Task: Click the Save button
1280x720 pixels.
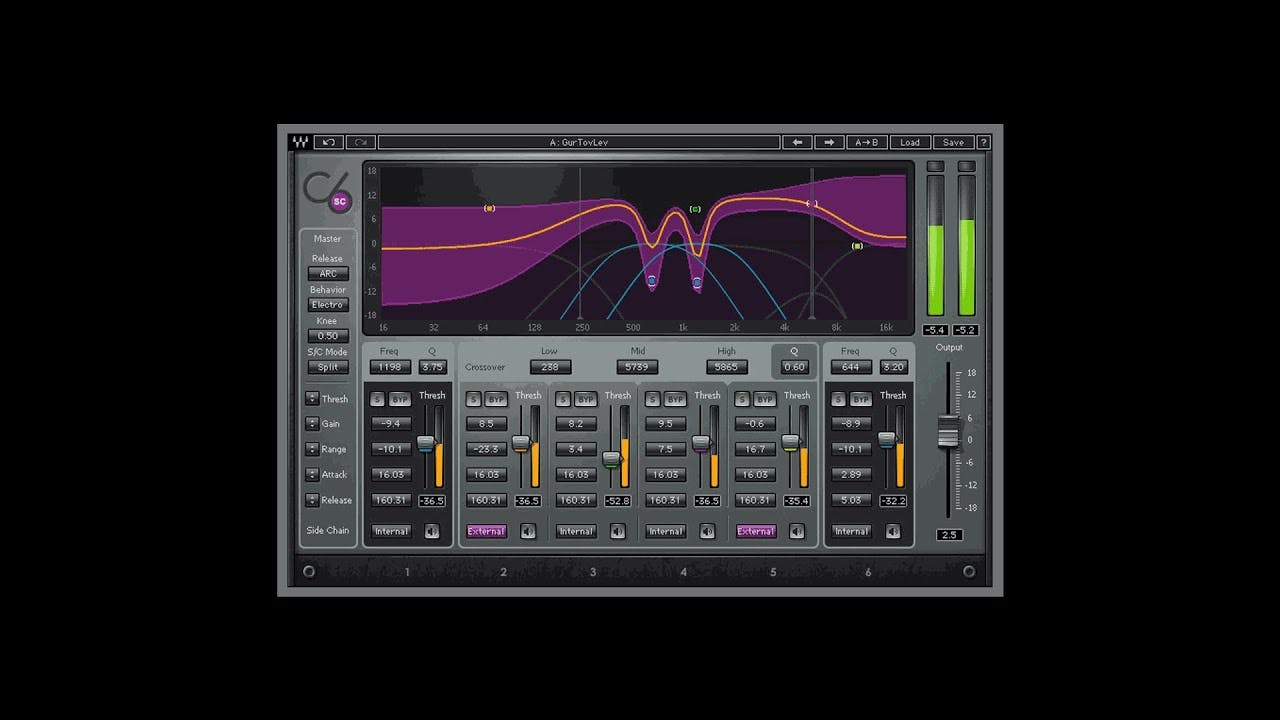Action: click(952, 142)
